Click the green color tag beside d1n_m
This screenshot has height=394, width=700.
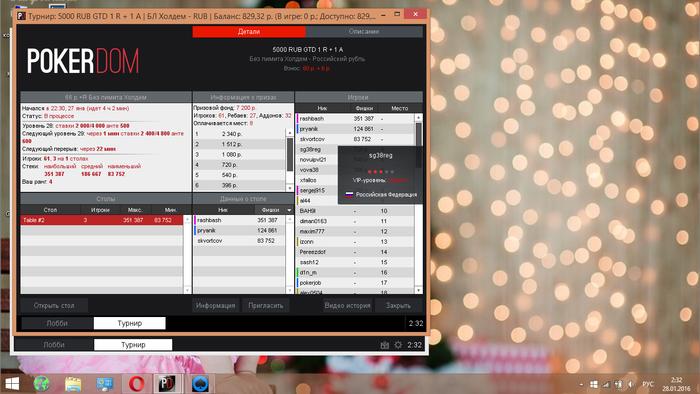(297, 273)
